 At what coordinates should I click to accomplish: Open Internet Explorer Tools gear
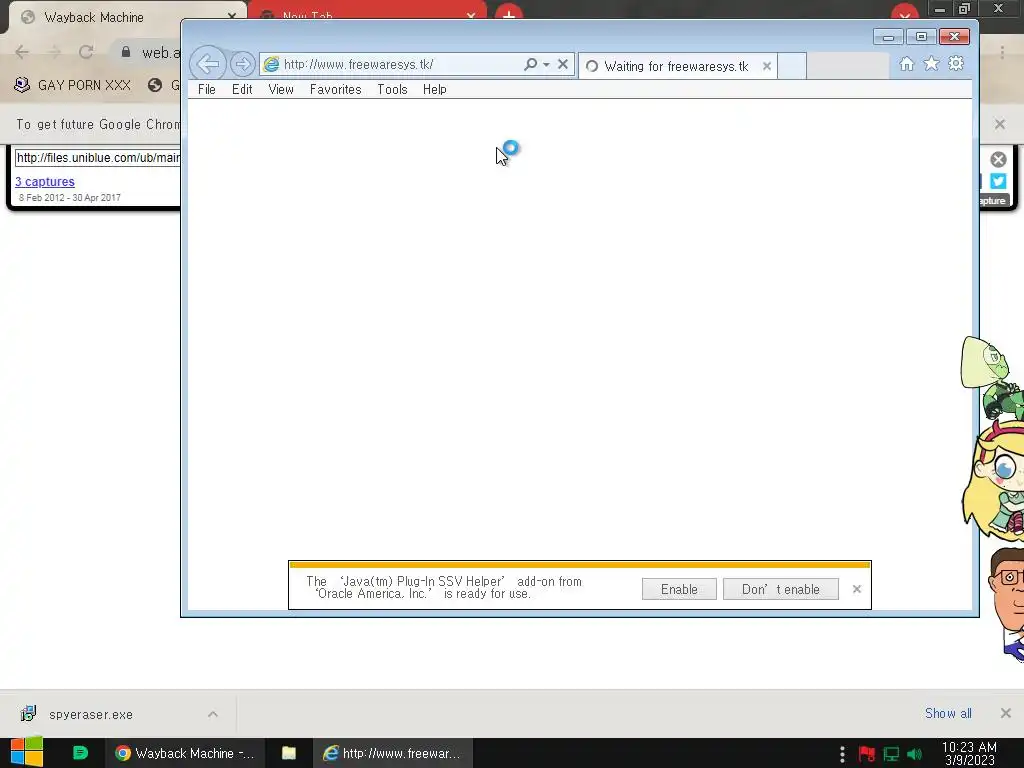(x=956, y=64)
